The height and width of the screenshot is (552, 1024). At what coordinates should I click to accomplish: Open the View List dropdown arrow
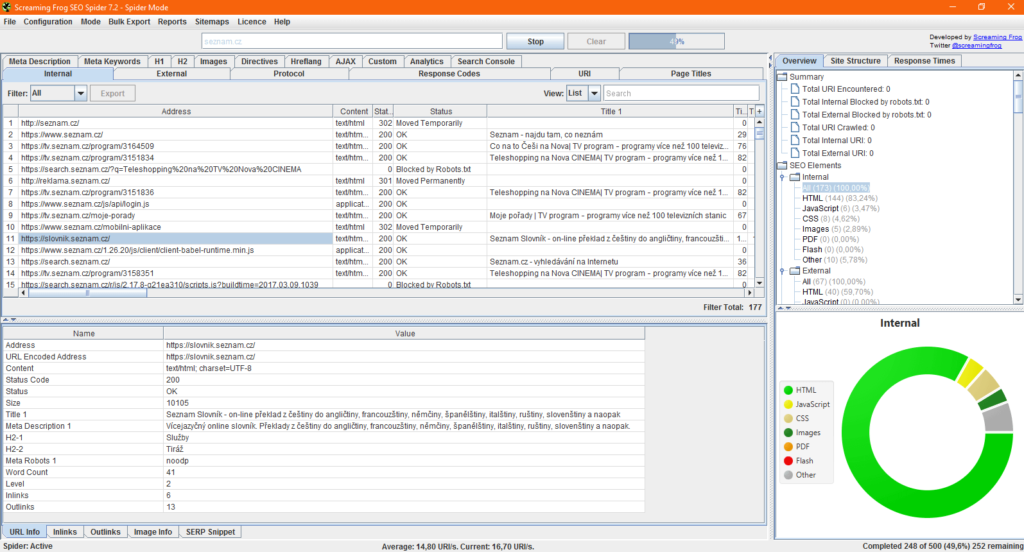[x=594, y=93]
